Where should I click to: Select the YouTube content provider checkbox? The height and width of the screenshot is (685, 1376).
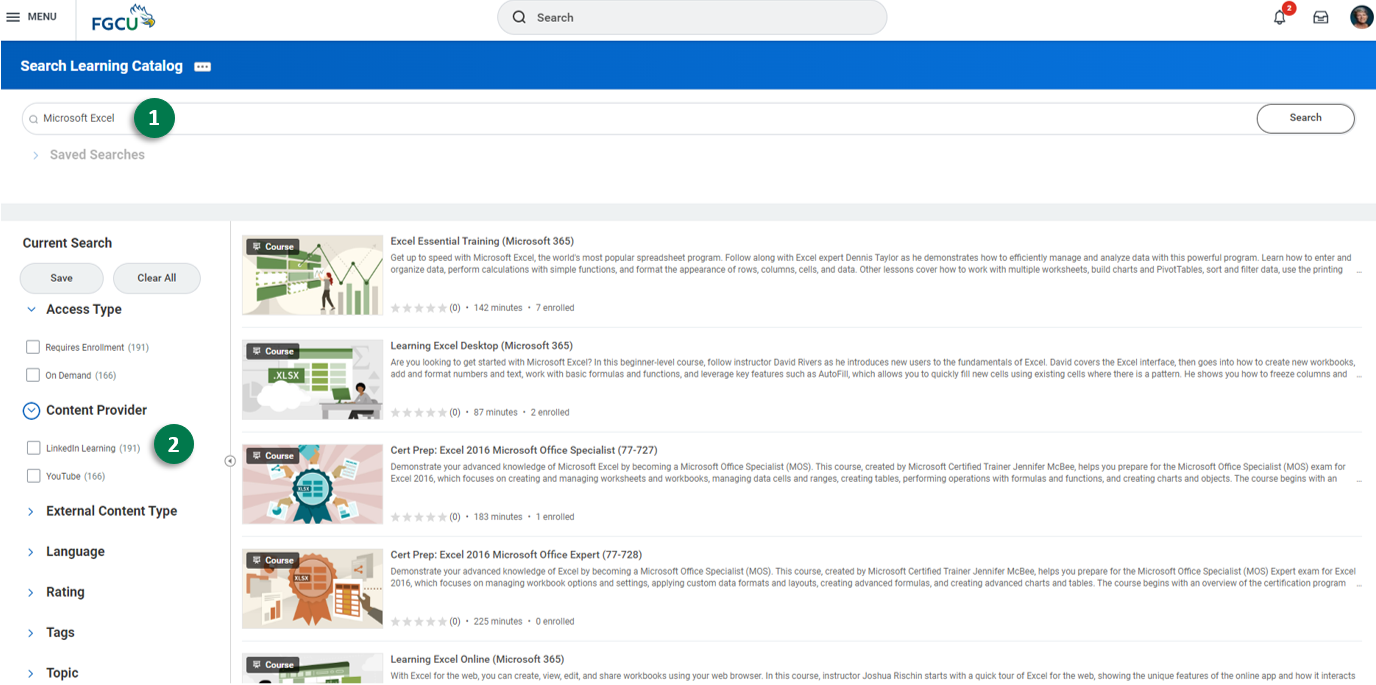(x=34, y=477)
